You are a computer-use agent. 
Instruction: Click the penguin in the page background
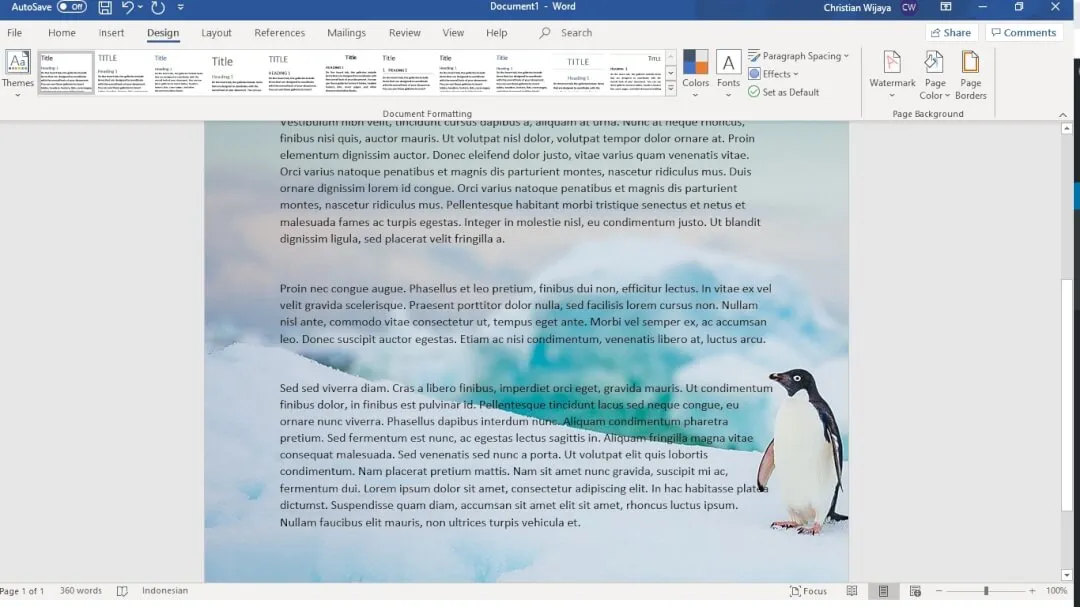coord(802,451)
